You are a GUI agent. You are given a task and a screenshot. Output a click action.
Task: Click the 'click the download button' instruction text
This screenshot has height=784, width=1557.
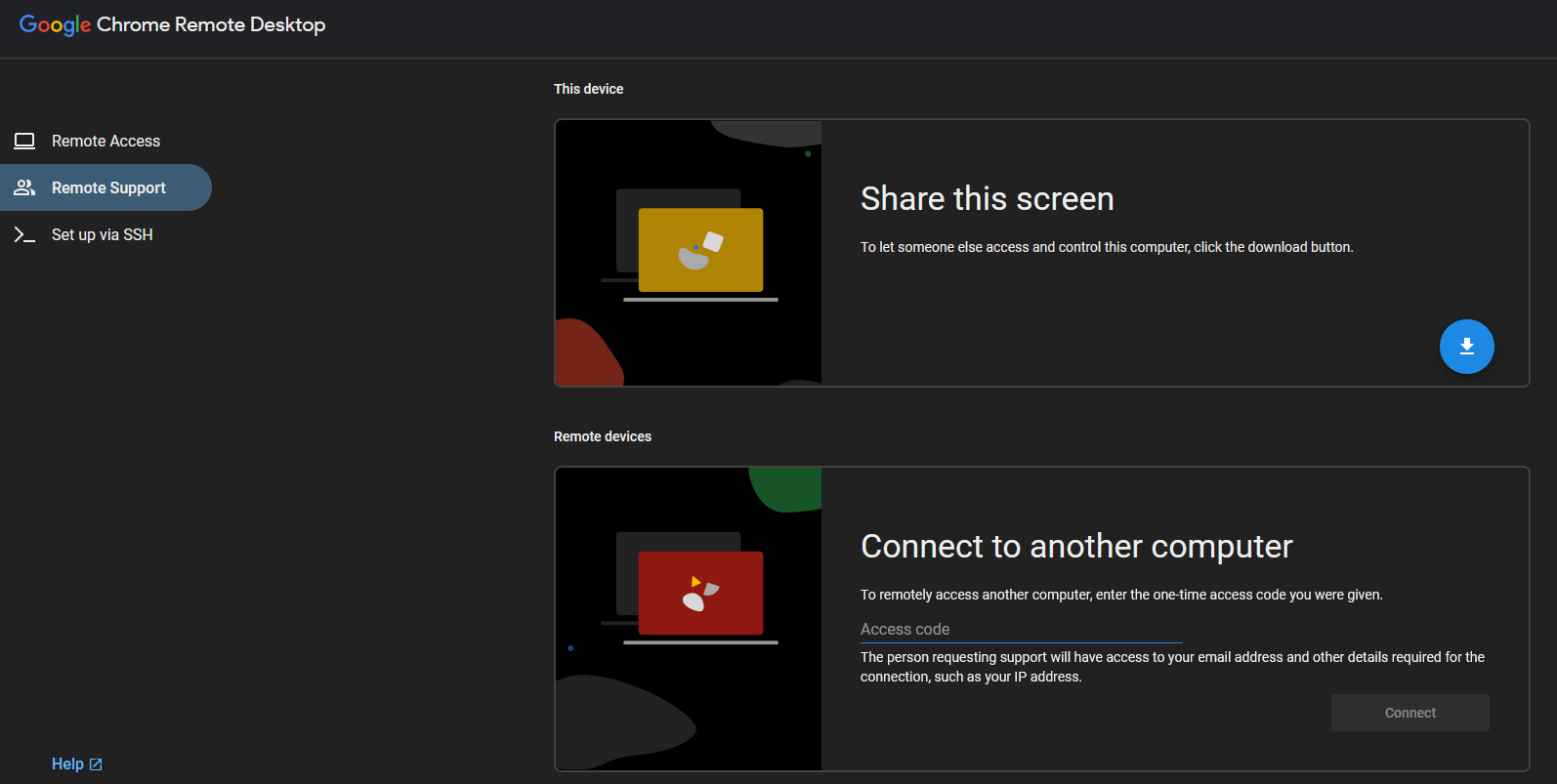click(1107, 247)
